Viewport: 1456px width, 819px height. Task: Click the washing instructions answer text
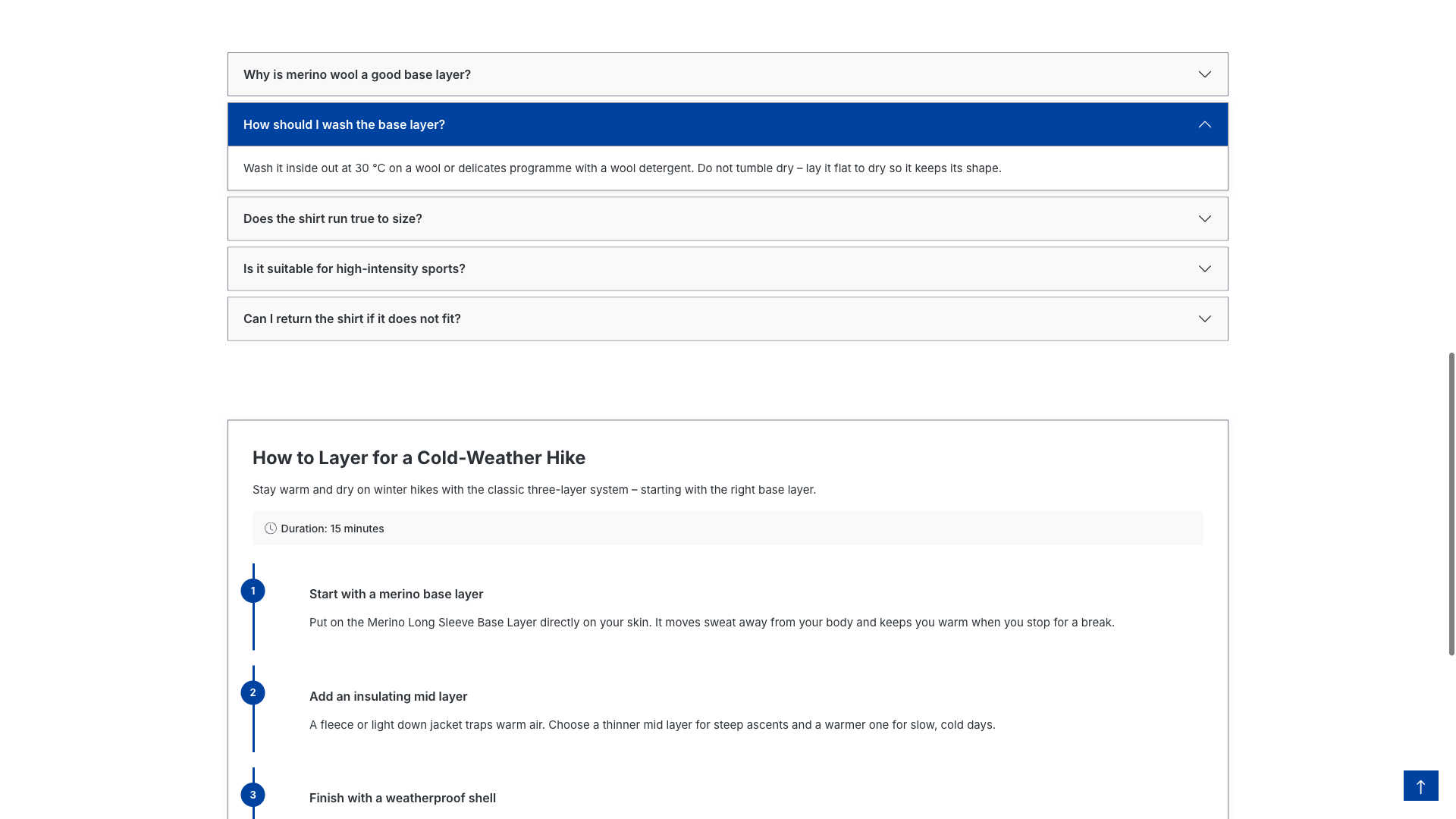pyautogui.click(x=622, y=168)
